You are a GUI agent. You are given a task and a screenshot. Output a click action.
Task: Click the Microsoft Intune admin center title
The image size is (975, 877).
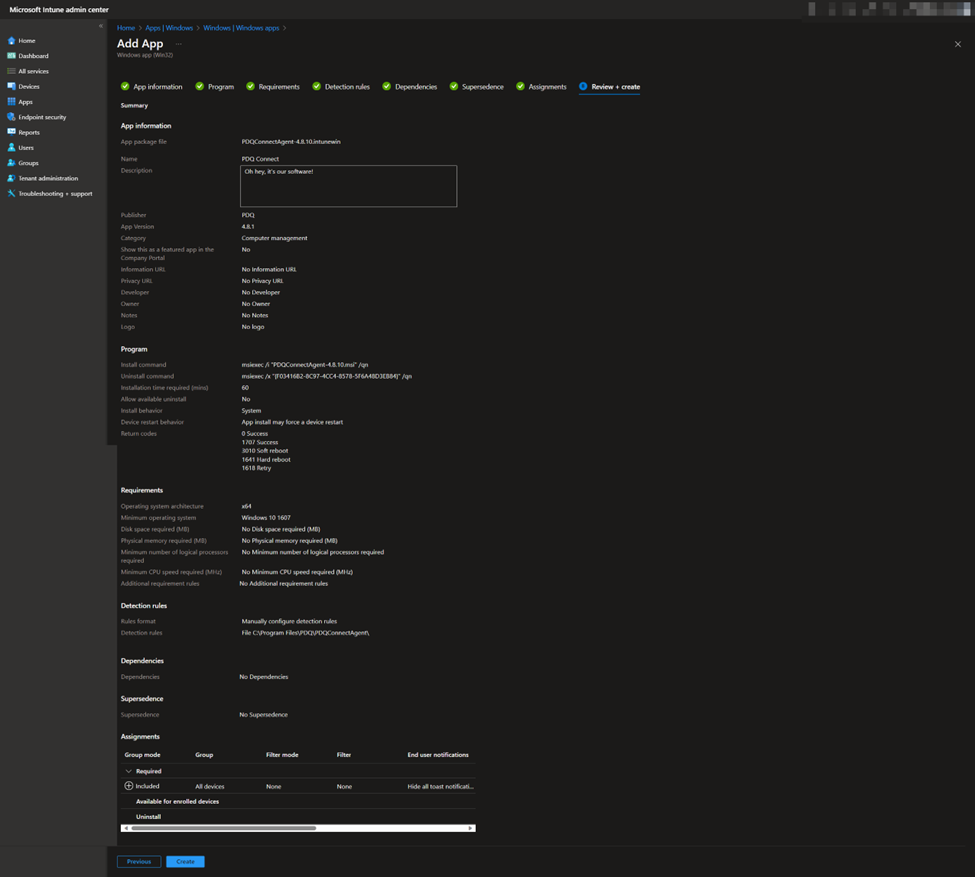pyautogui.click(x=59, y=10)
